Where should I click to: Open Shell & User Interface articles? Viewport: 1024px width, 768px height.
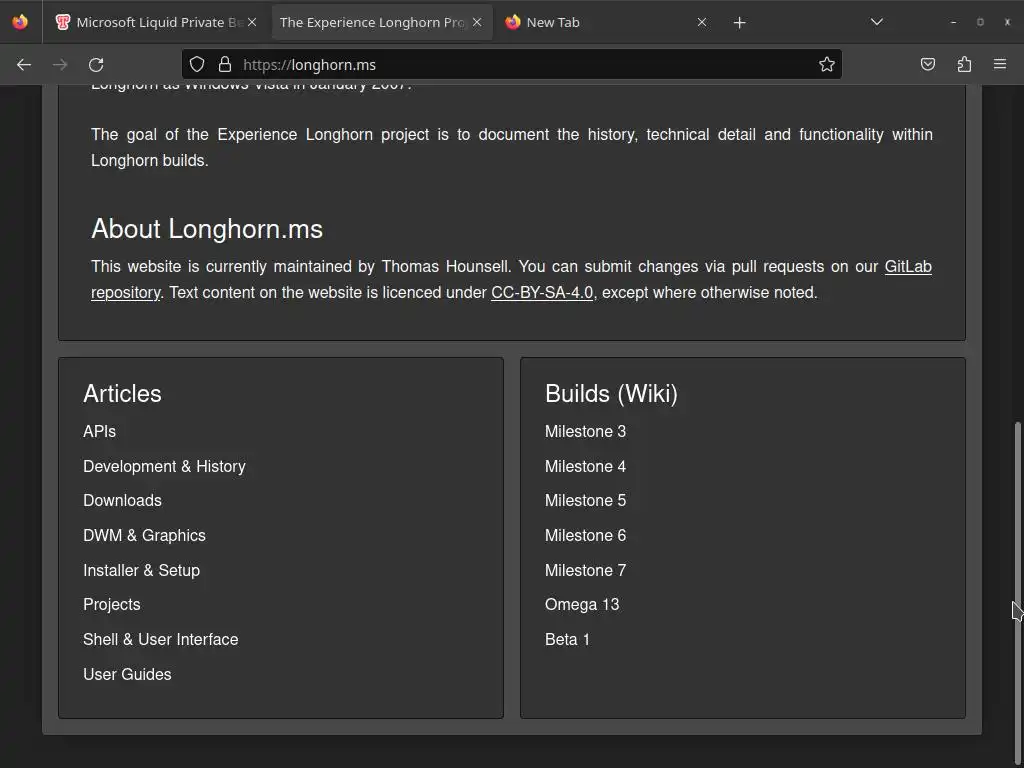point(161,639)
